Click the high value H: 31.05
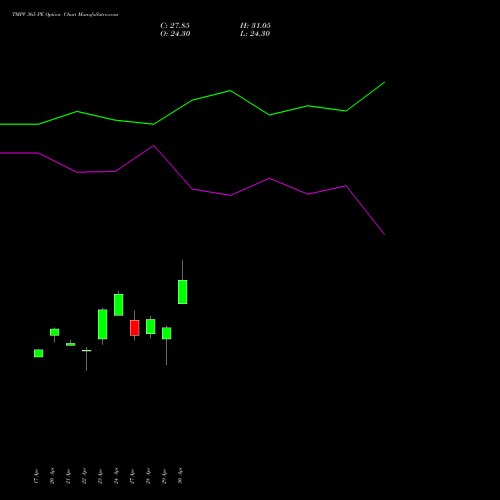Screen dimensions: 500x500 [x=255, y=26]
